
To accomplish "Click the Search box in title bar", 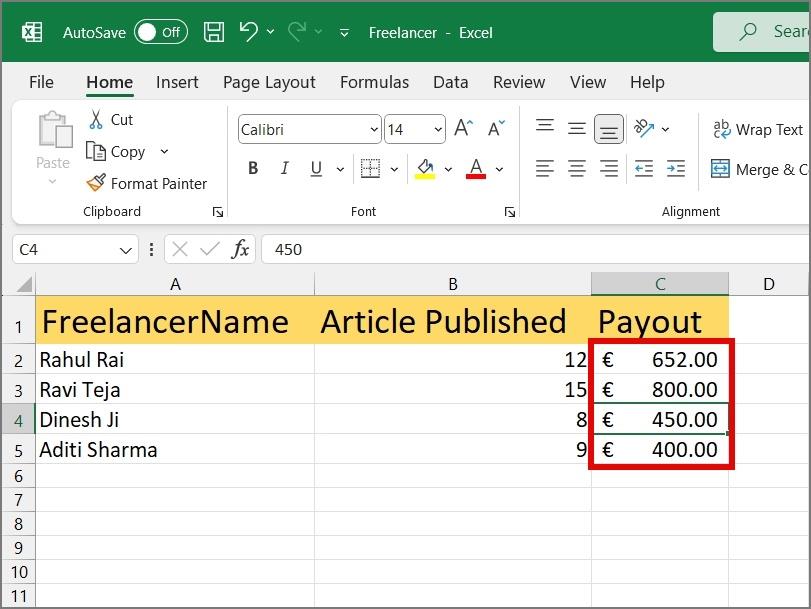I will pos(761,32).
